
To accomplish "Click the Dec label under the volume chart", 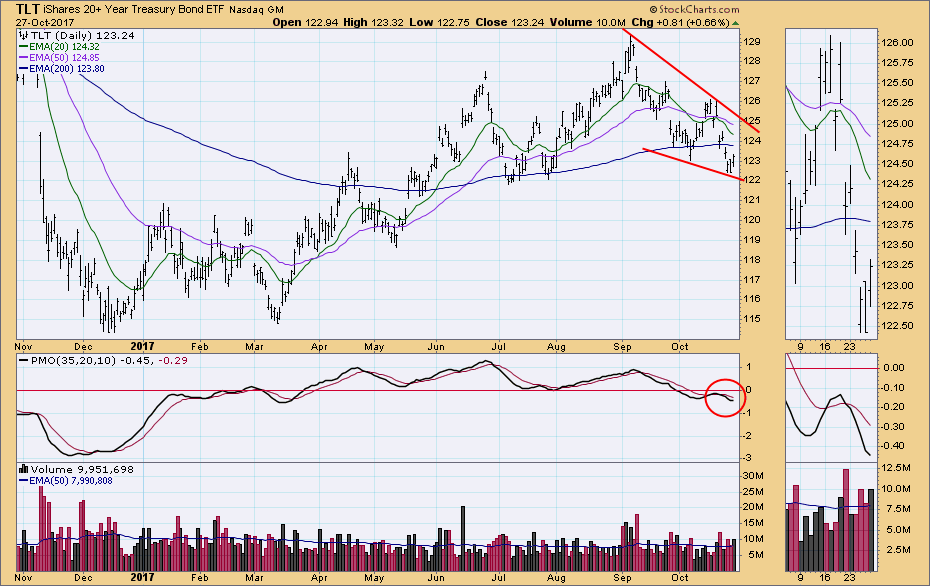I will 83,577.
